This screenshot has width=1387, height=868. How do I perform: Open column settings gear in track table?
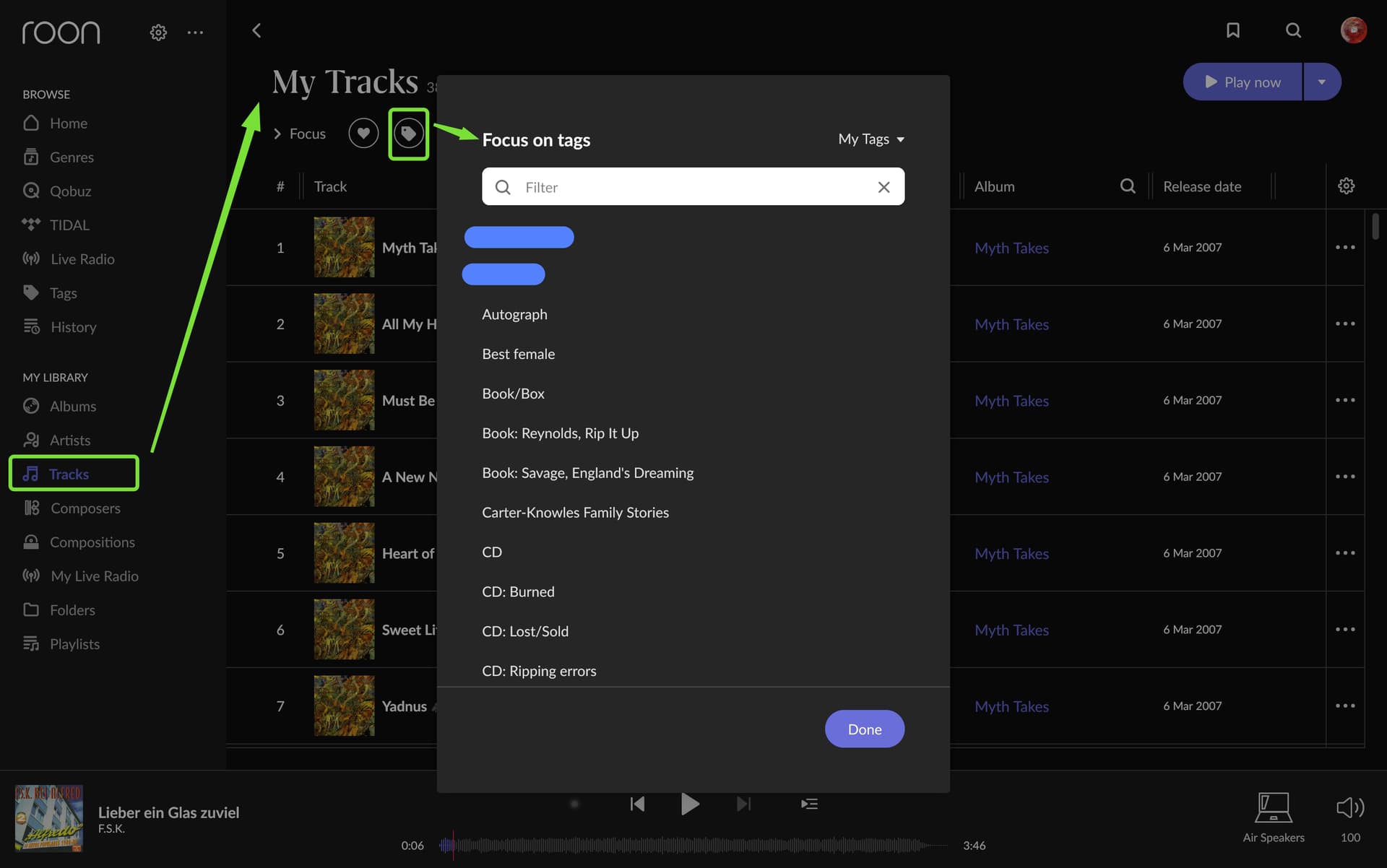tap(1346, 186)
